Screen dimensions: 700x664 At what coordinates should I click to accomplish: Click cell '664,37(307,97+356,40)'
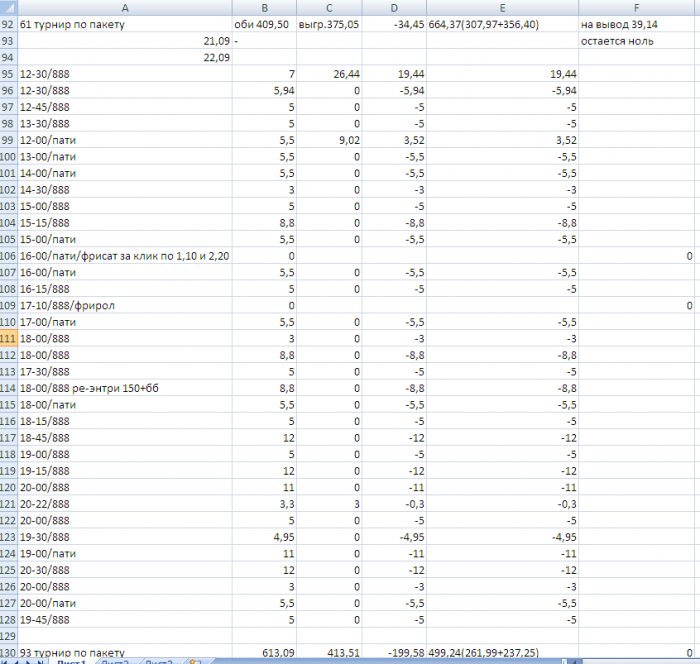pos(502,24)
